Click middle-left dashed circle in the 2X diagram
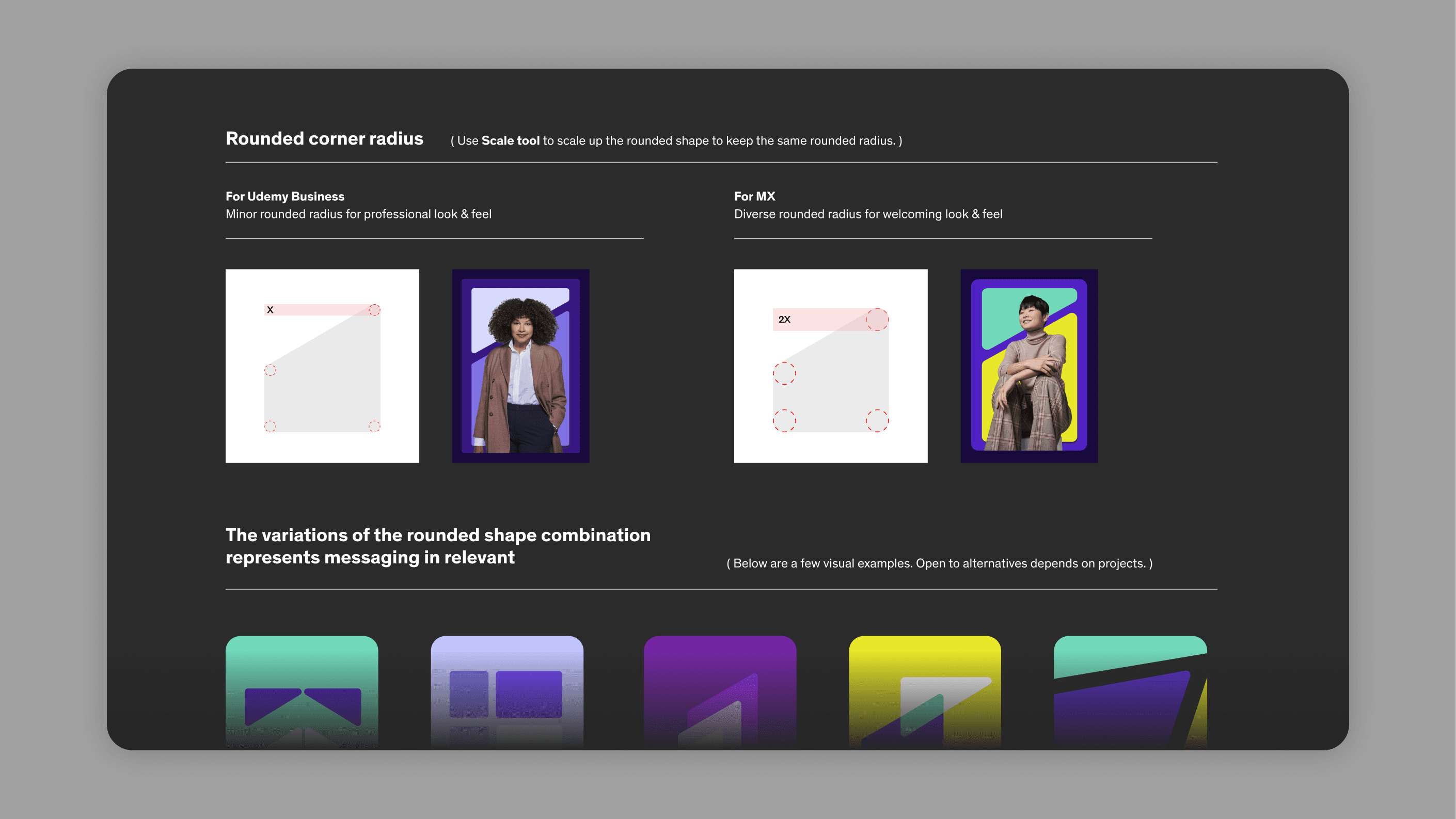Screen dimensions: 1456x819 (784, 373)
